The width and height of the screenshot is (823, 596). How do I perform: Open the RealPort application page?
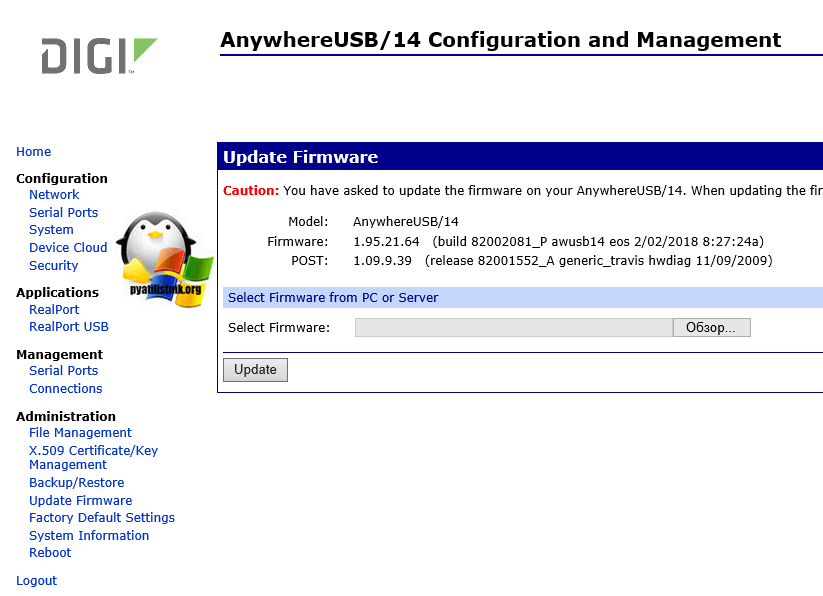point(54,310)
